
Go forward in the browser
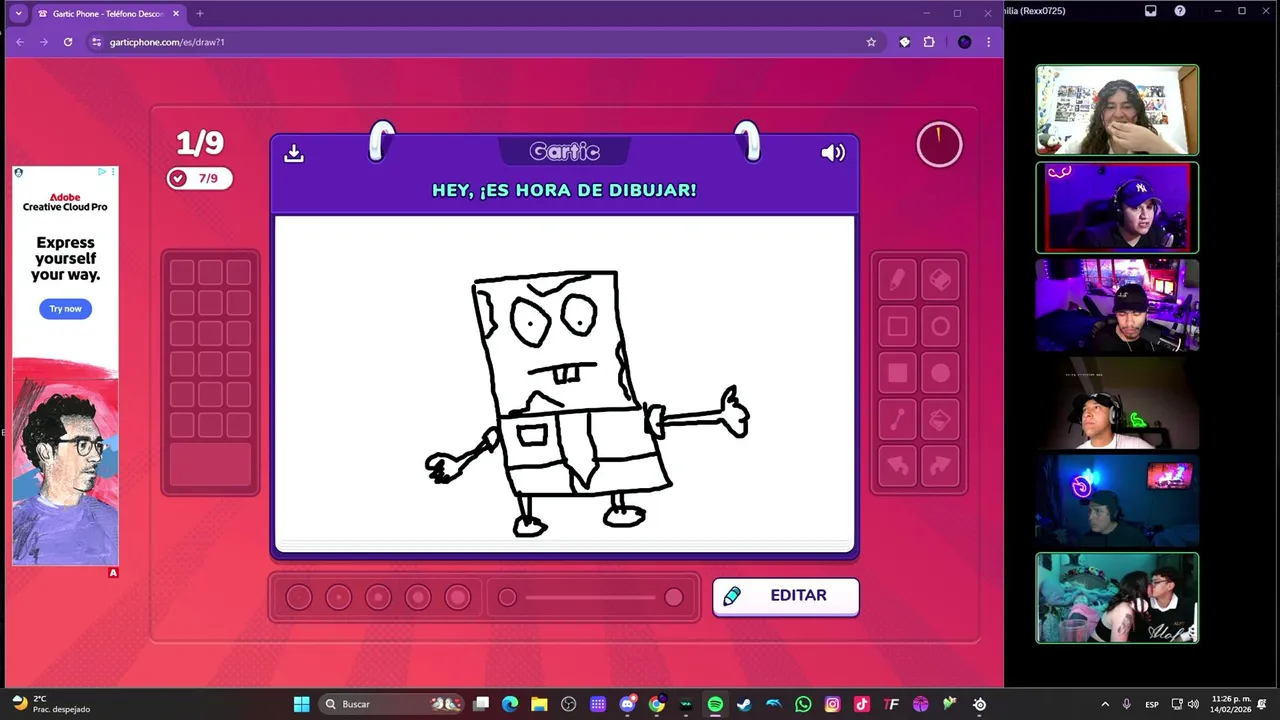click(x=43, y=42)
